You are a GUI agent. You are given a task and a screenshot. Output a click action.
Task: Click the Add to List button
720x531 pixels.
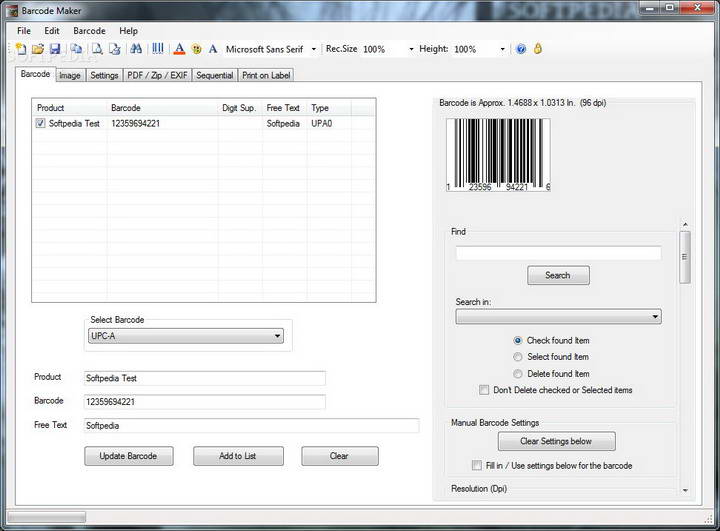click(238, 456)
